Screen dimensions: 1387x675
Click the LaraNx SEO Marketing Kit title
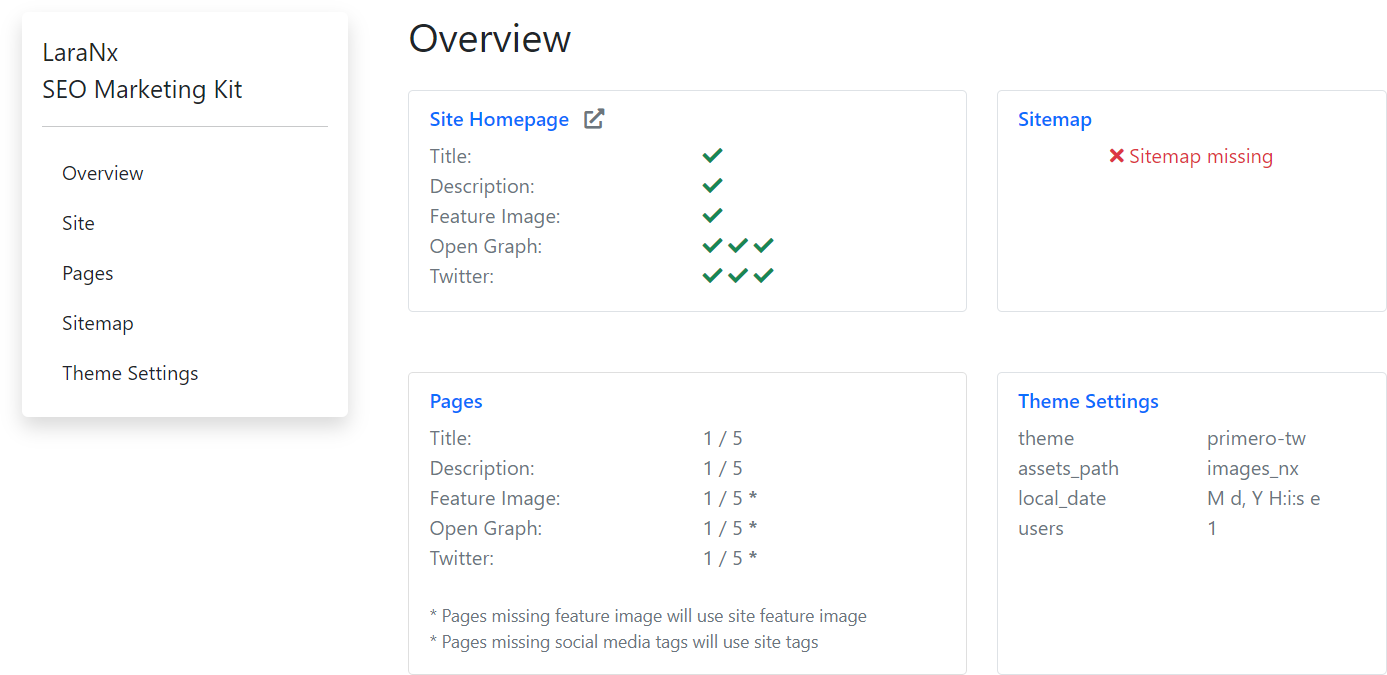pyautogui.click(x=142, y=70)
